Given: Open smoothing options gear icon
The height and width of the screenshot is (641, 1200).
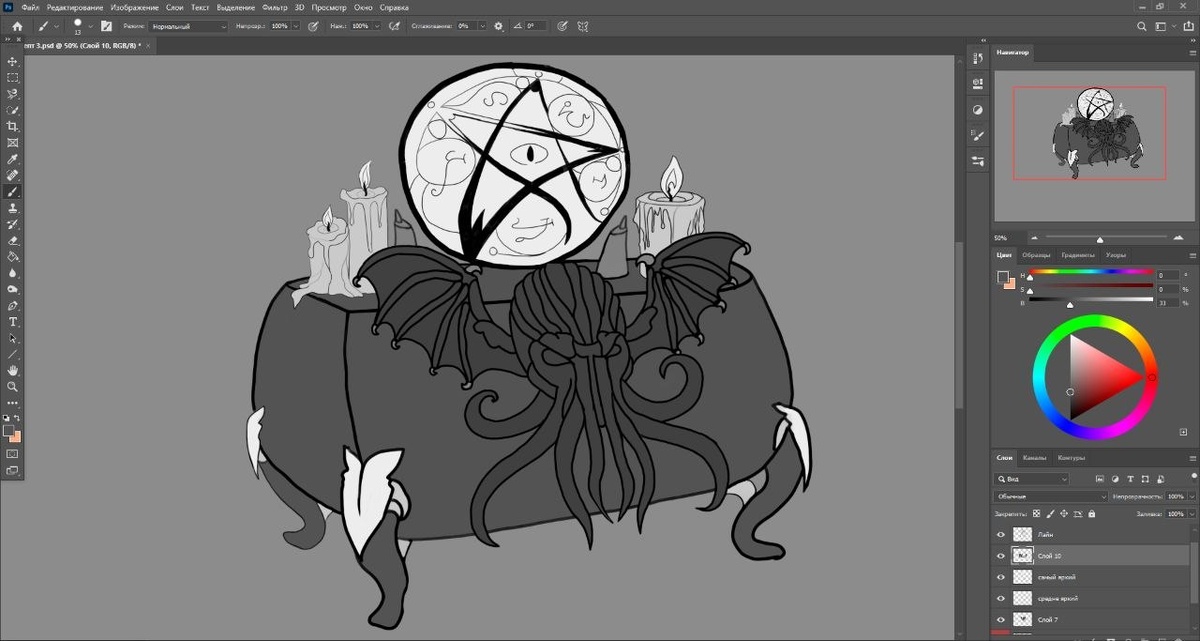Looking at the screenshot, I should point(499,26).
